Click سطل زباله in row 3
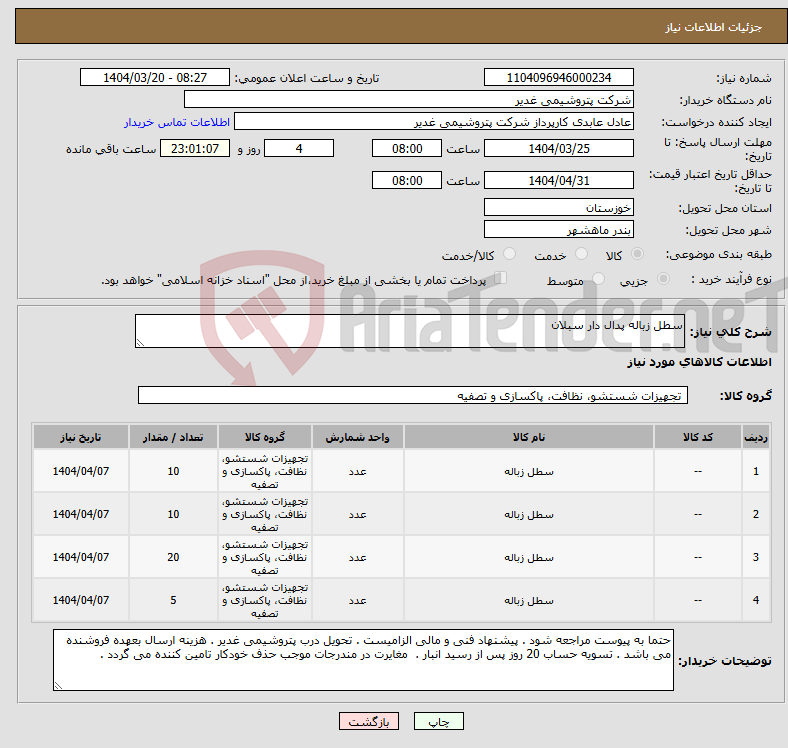Viewport: 788px width, 748px height. point(529,557)
